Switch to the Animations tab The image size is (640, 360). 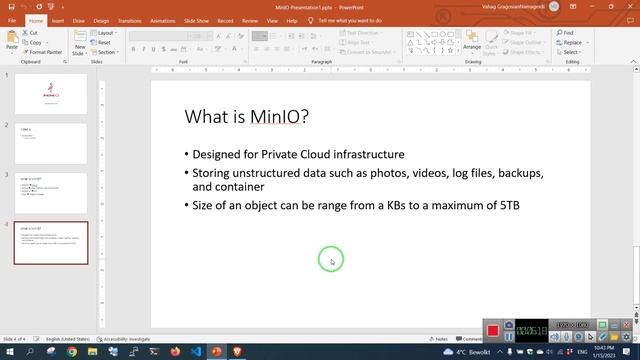pos(162,20)
